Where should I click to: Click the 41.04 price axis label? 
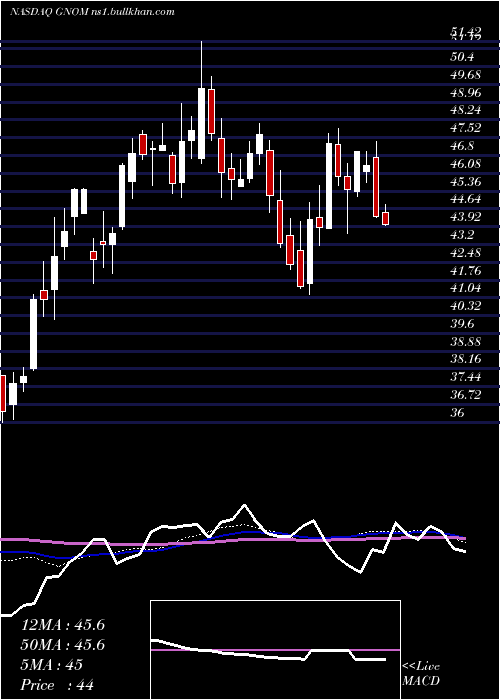tap(466, 288)
